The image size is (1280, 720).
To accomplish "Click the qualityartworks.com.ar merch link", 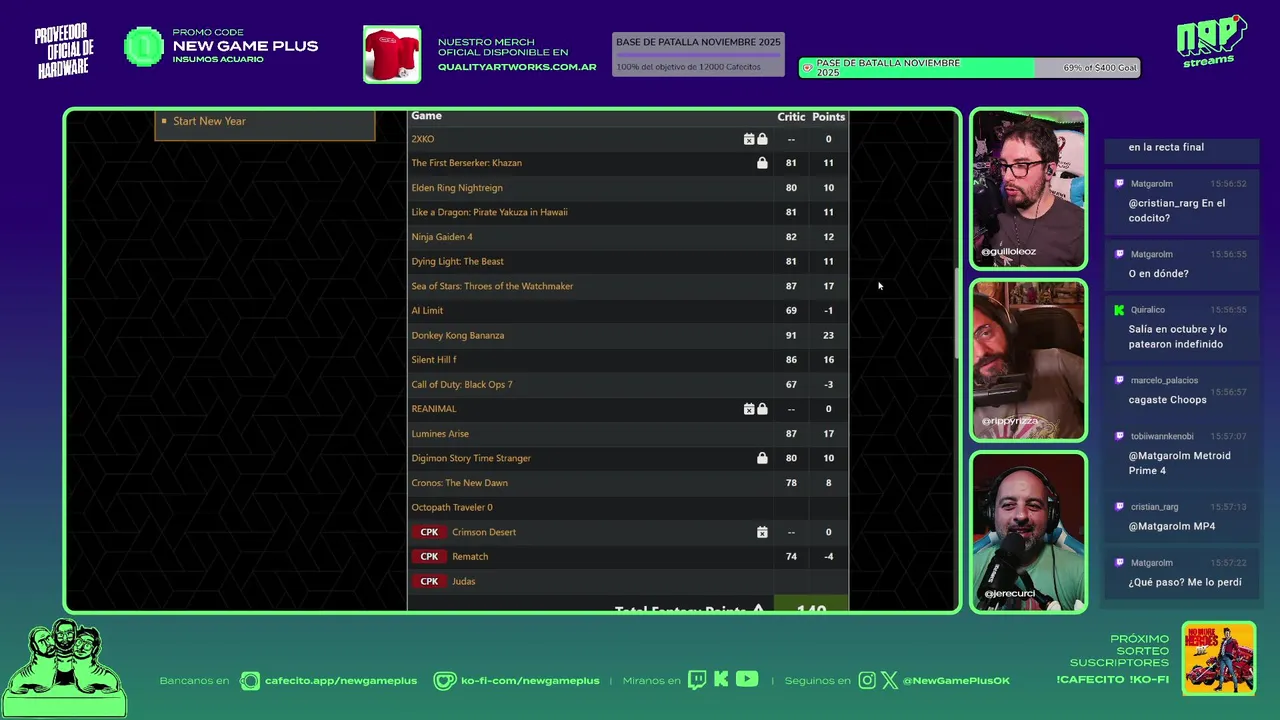I will click(x=517, y=67).
